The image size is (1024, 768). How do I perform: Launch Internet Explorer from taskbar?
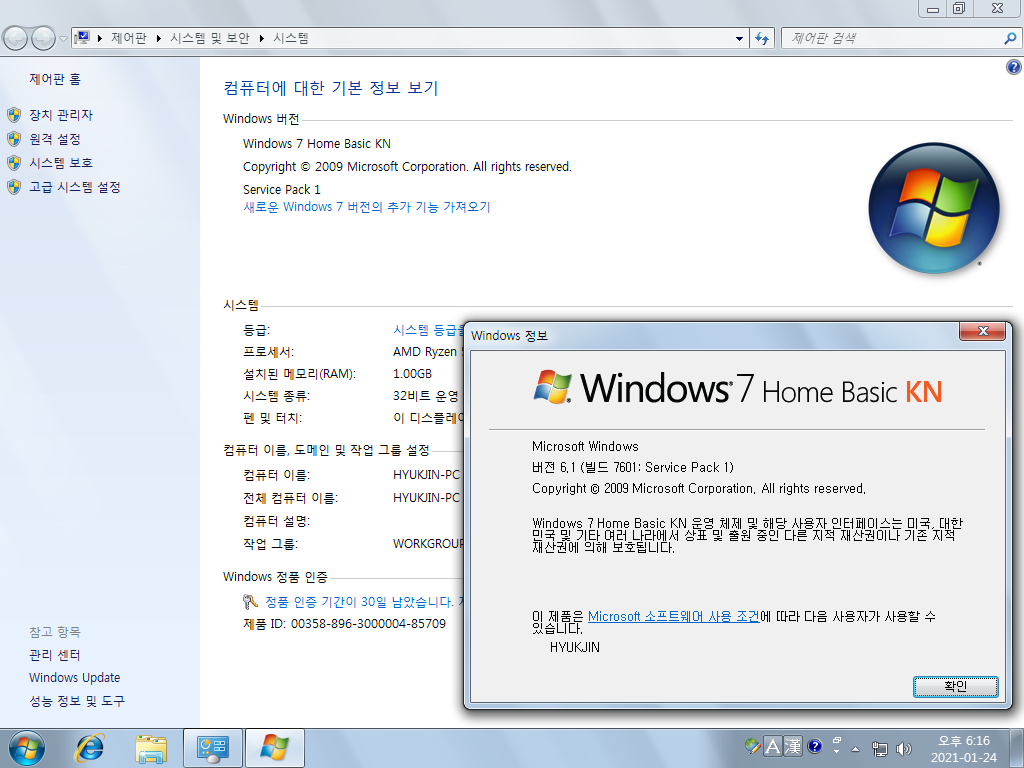89,748
